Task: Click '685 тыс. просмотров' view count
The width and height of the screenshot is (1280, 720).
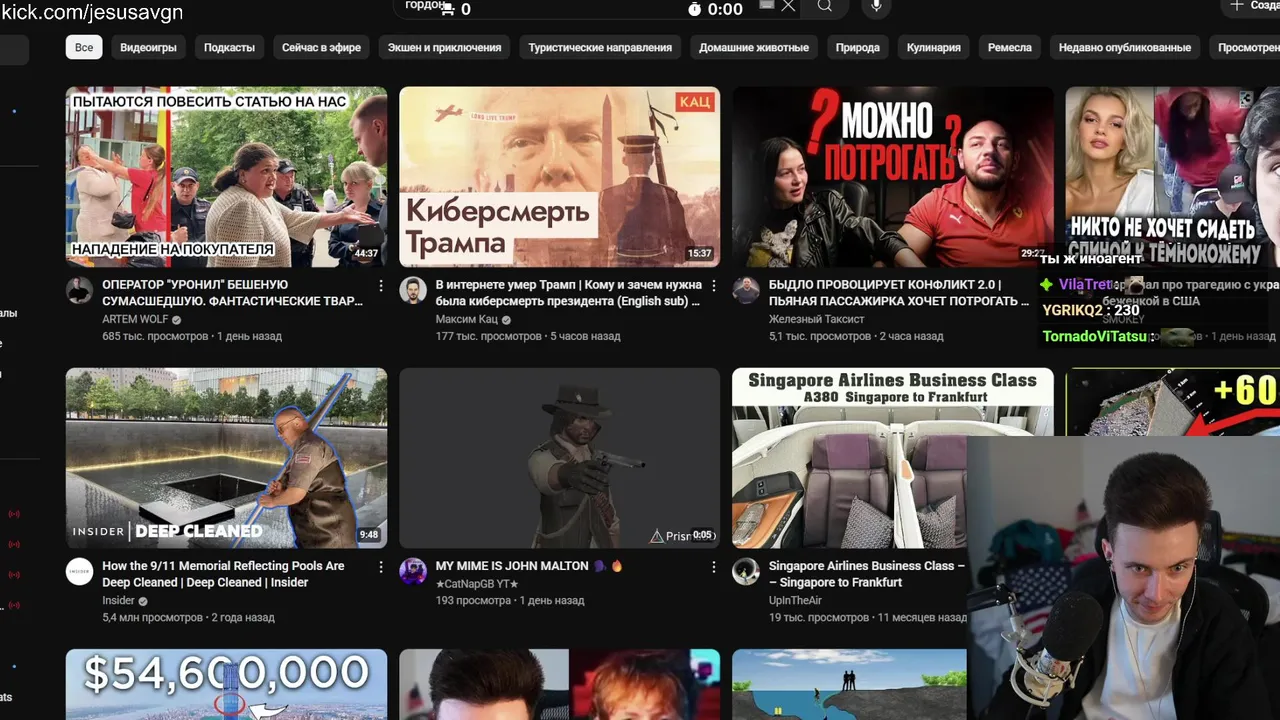Action: [155, 337]
